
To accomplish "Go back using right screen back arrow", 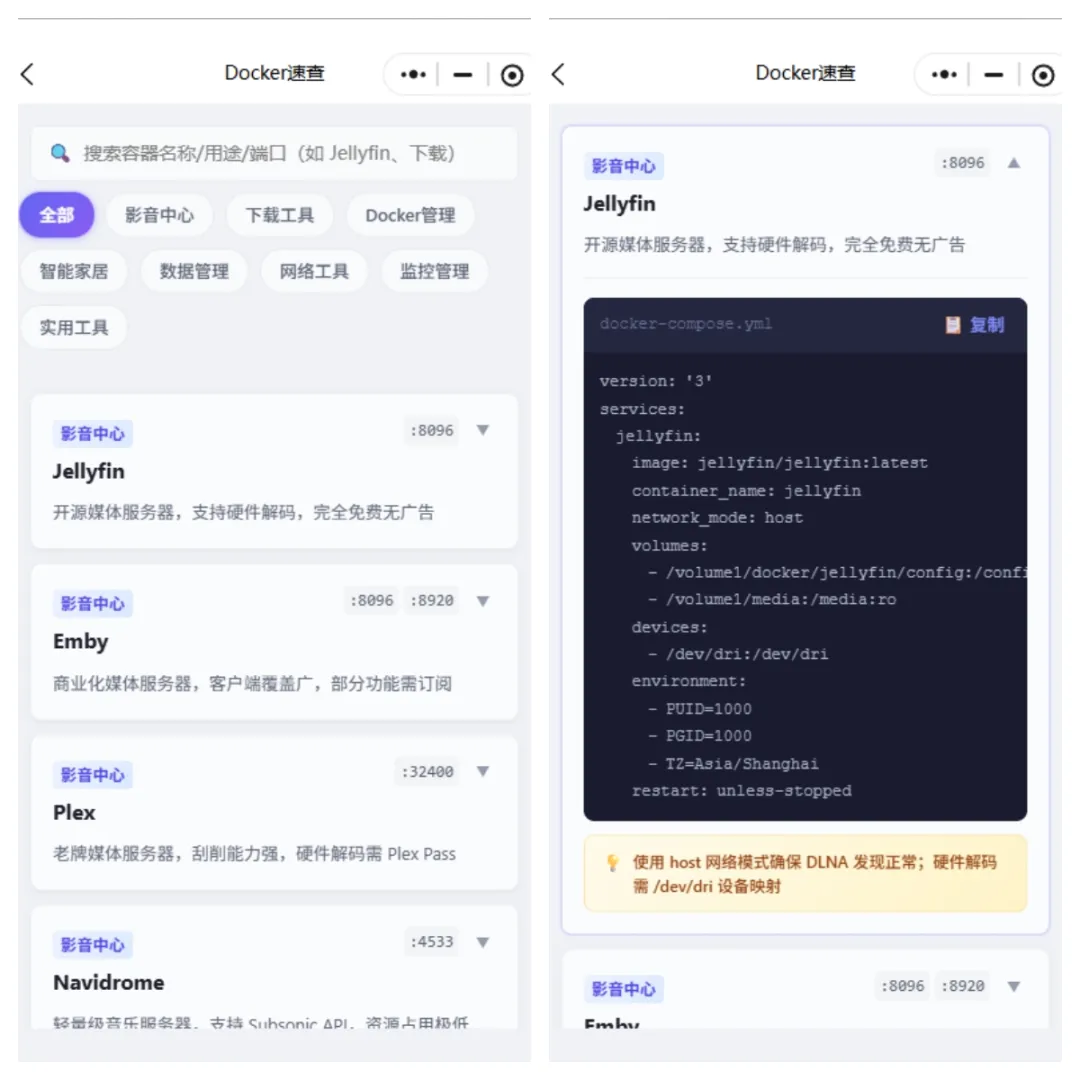I will (x=559, y=74).
